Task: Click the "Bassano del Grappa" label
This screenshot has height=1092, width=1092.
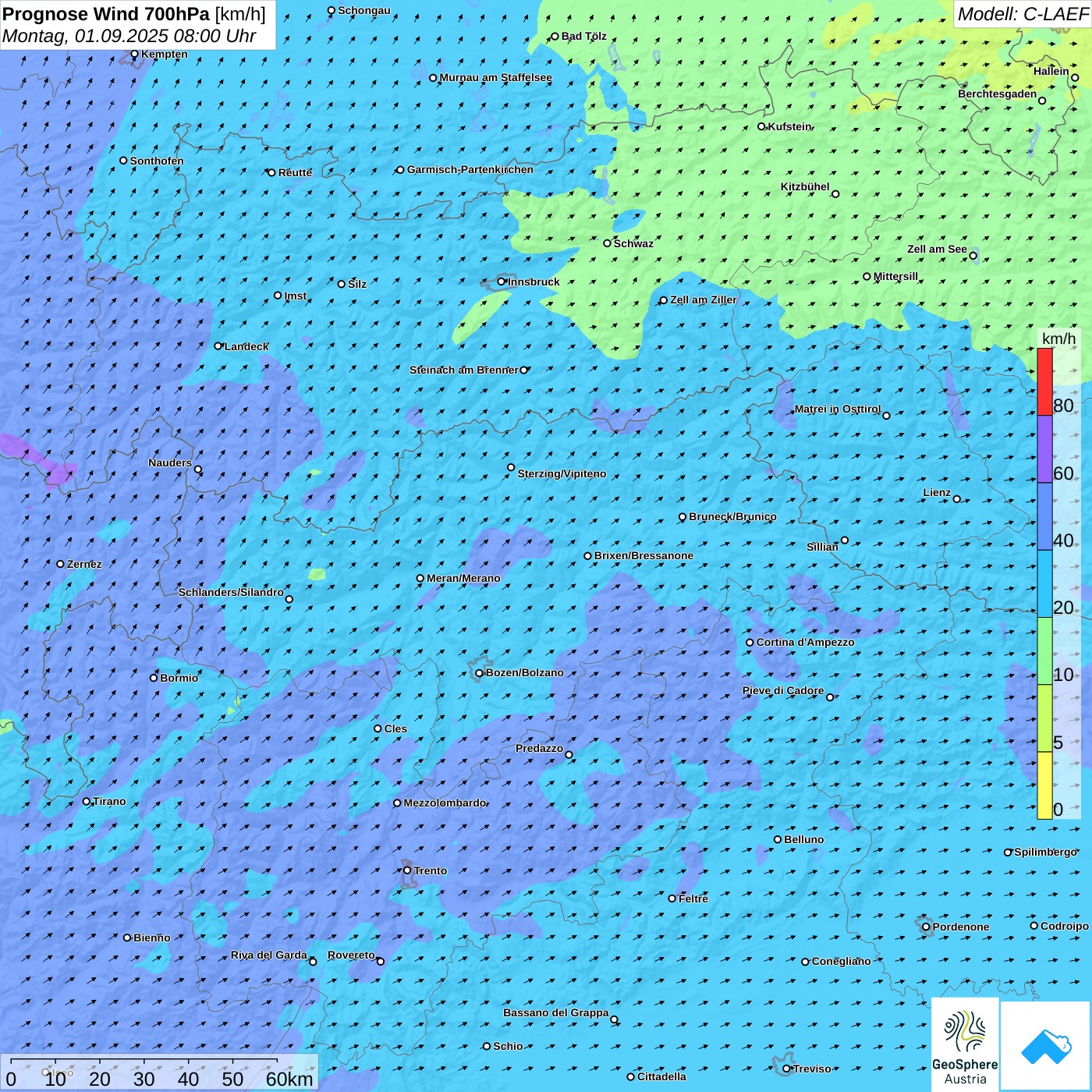Action: [x=556, y=1012]
